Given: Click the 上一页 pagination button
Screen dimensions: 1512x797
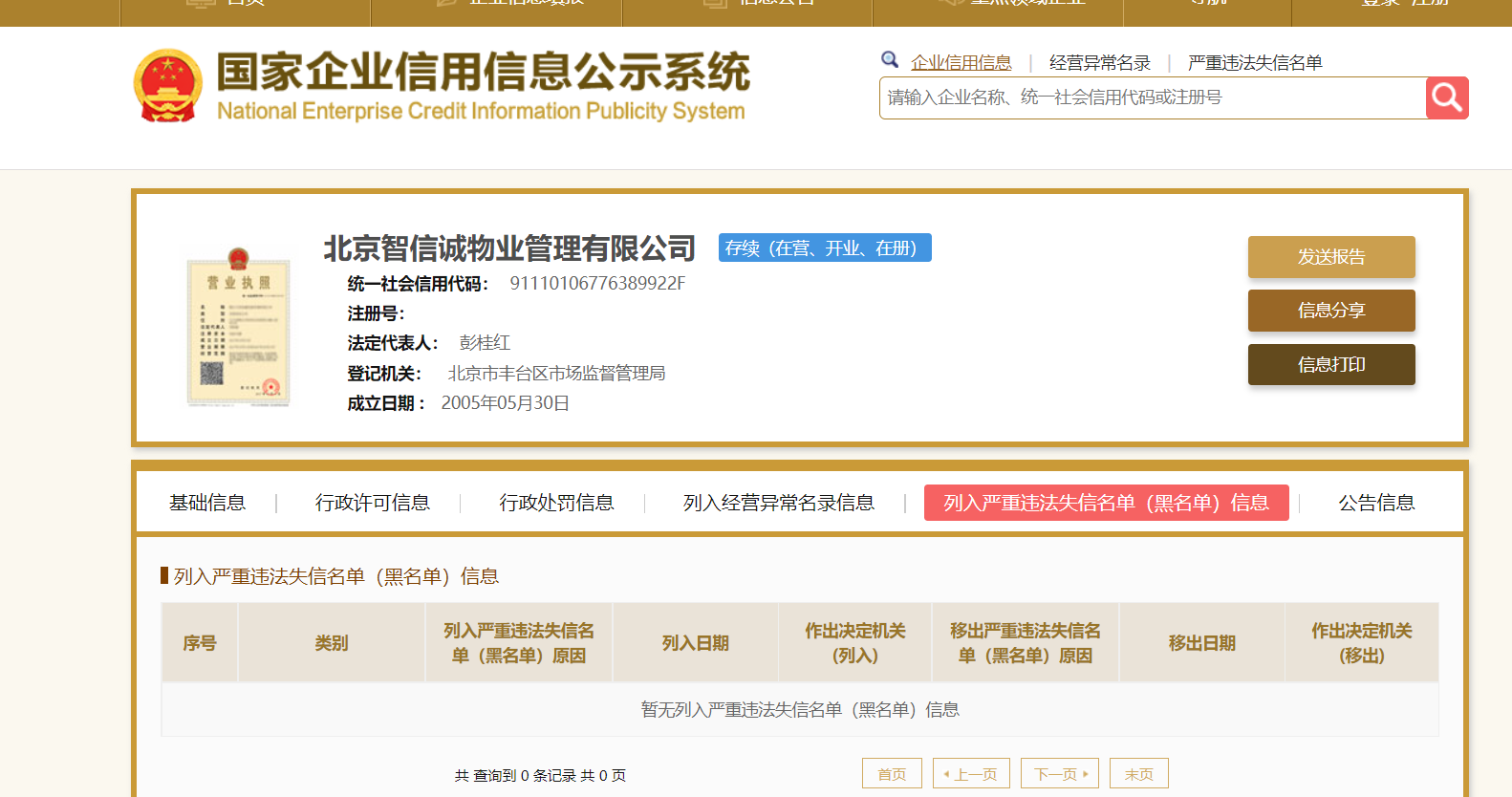Looking at the screenshot, I should point(970,773).
